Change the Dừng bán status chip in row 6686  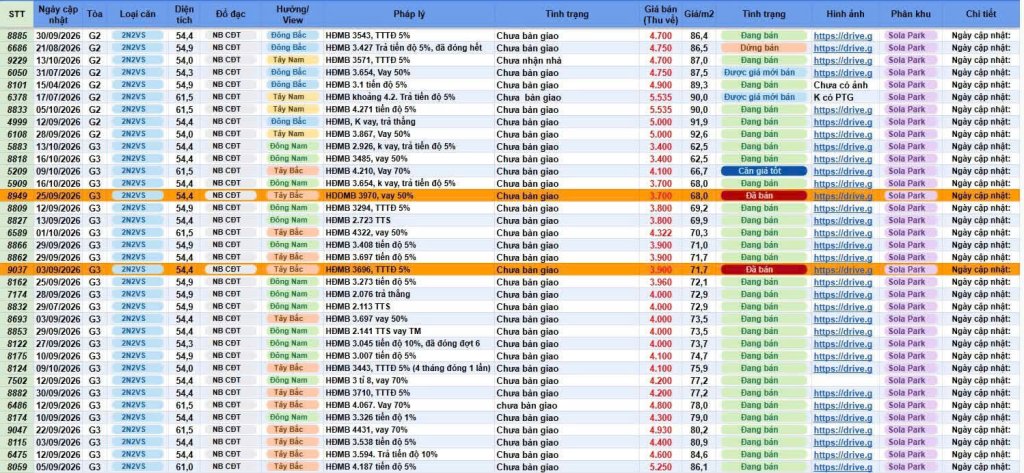coord(763,48)
